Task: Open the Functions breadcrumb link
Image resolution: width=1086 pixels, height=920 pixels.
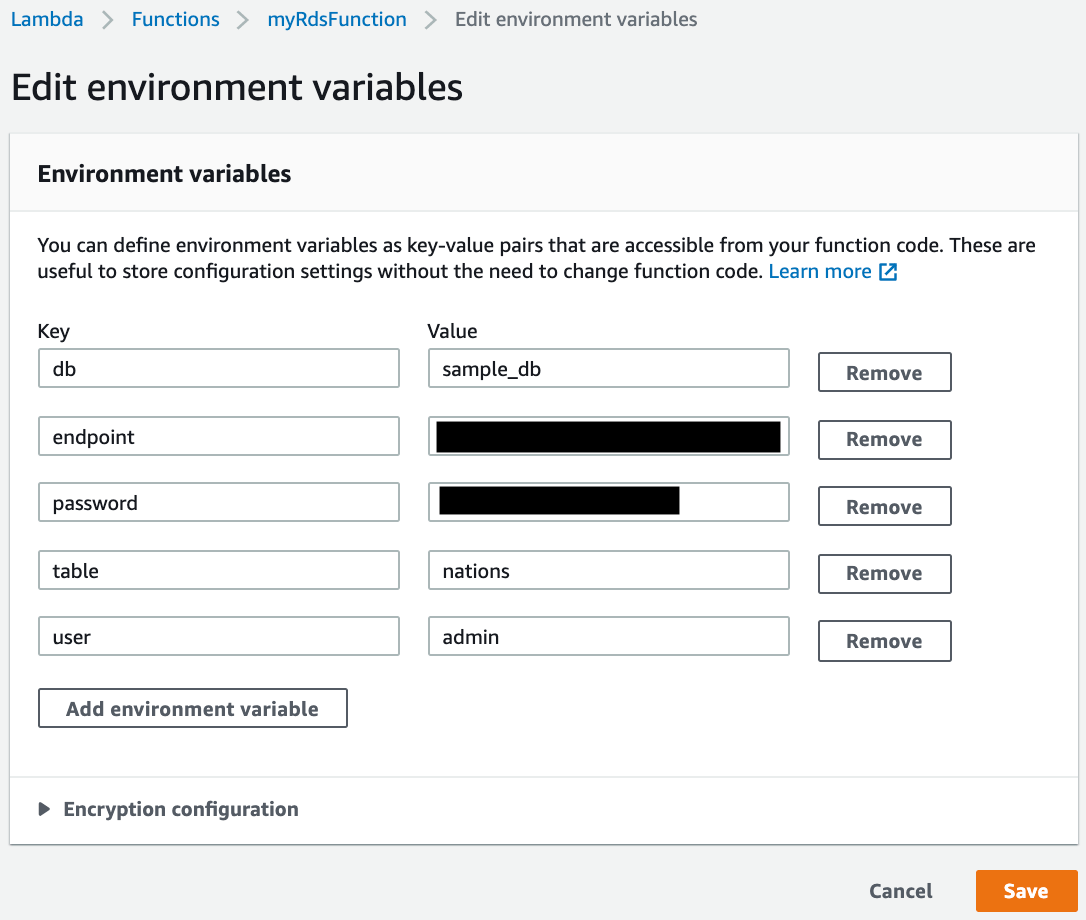Action: [x=175, y=18]
